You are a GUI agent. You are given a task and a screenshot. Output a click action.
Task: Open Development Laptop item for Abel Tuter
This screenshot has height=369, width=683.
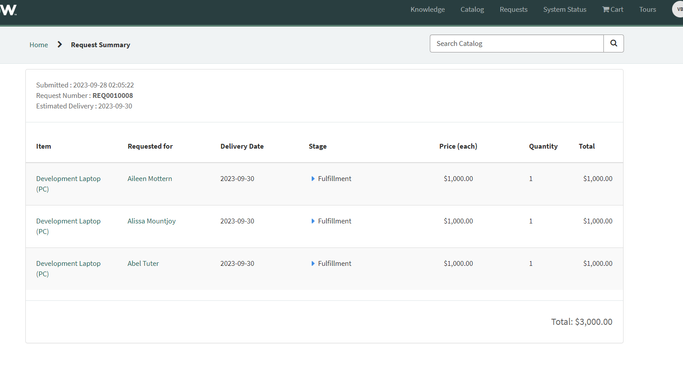click(x=68, y=268)
